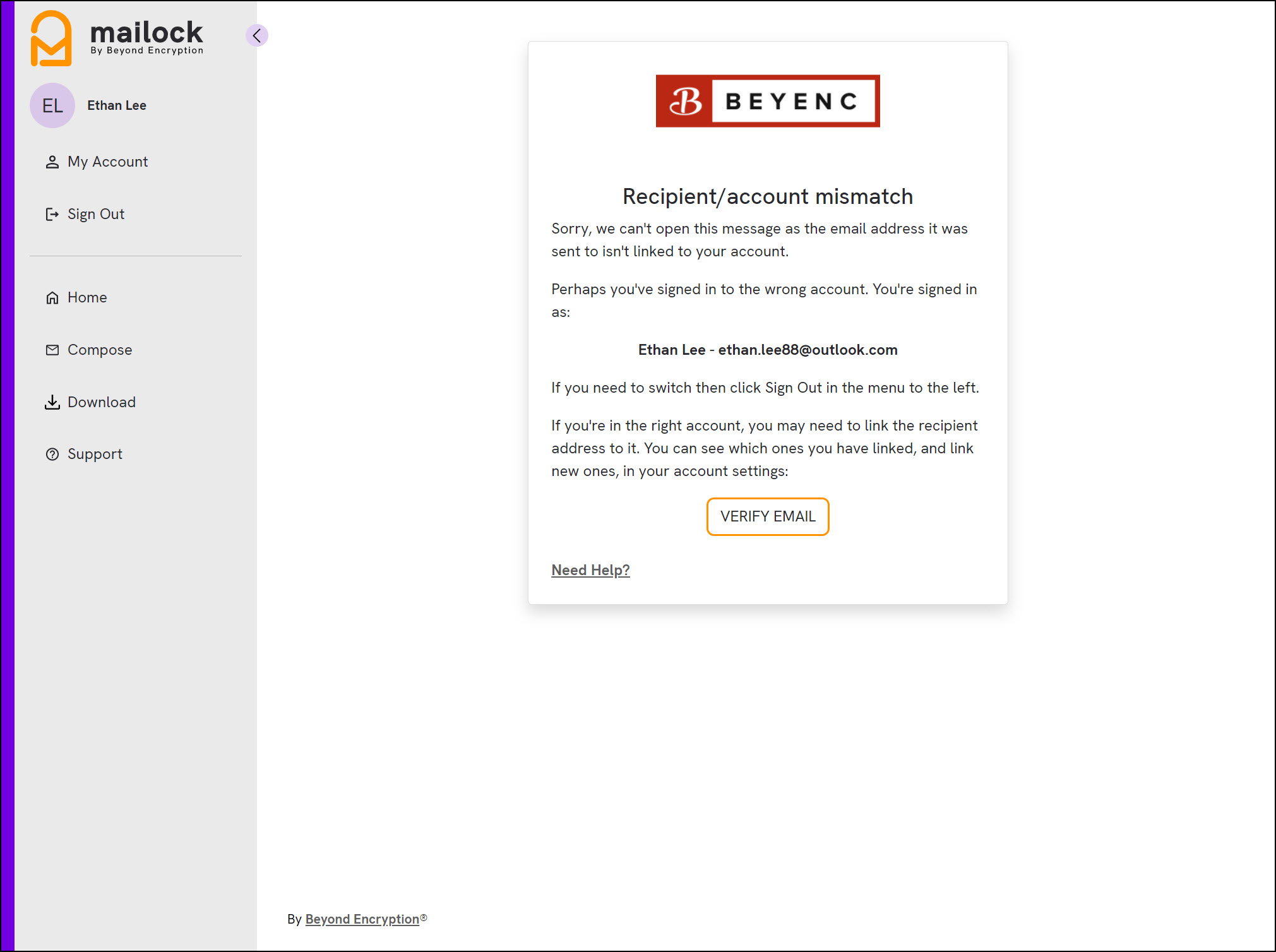1276x952 pixels.
Task: Click the BEYENC brand logo
Action: (x=767, y=101)
